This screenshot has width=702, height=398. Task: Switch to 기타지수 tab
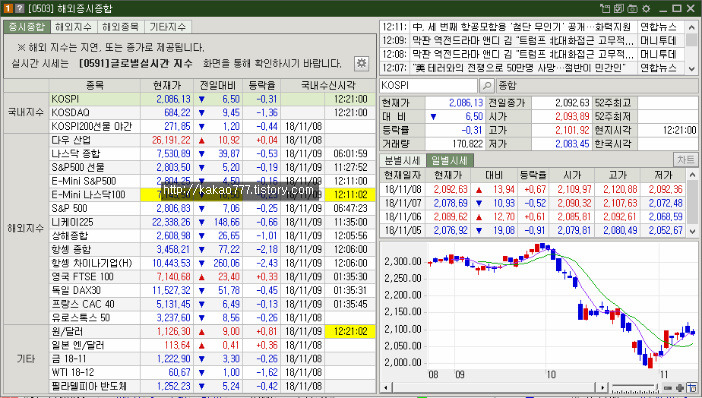click(x=167, y=27)
